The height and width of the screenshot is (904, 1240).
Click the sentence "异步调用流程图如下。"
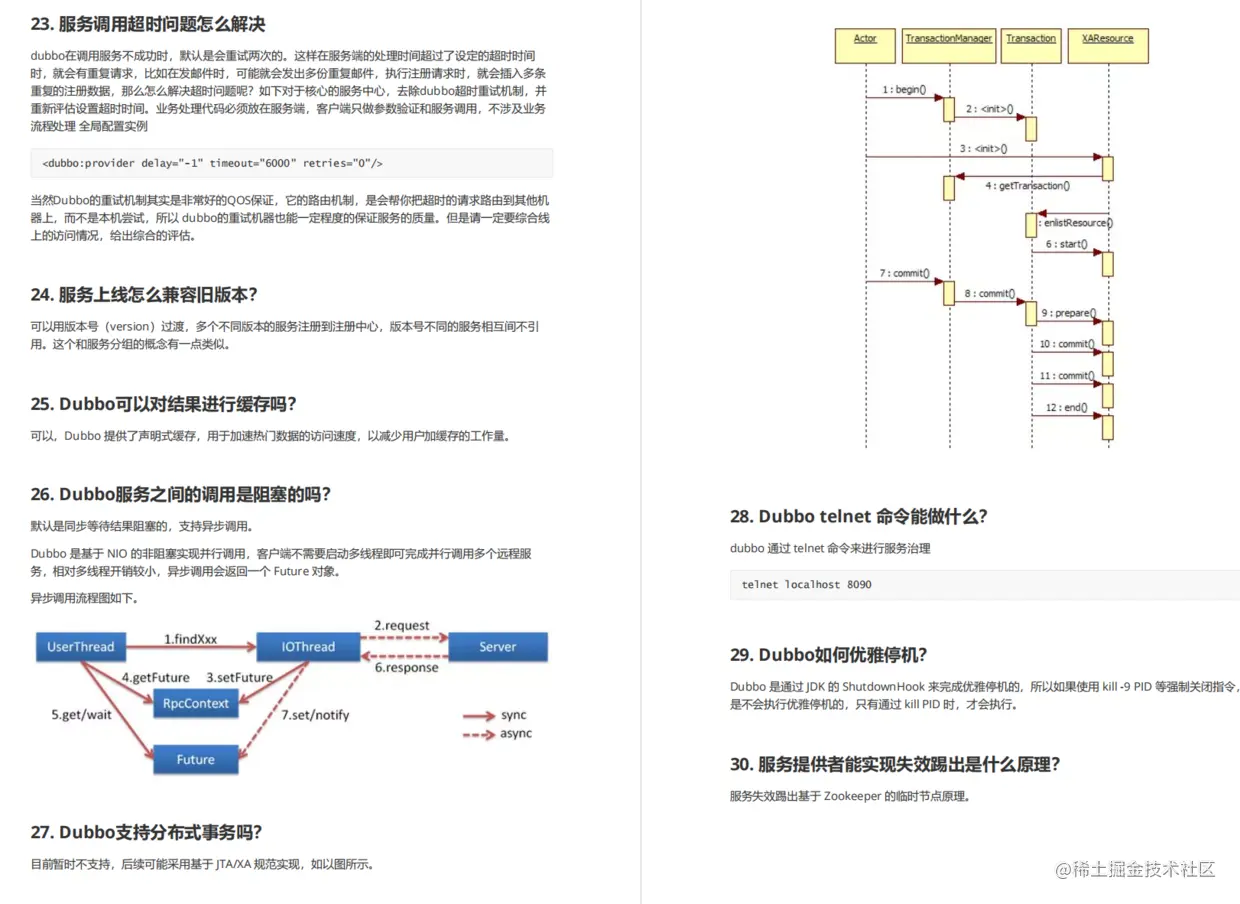point(85,598)
